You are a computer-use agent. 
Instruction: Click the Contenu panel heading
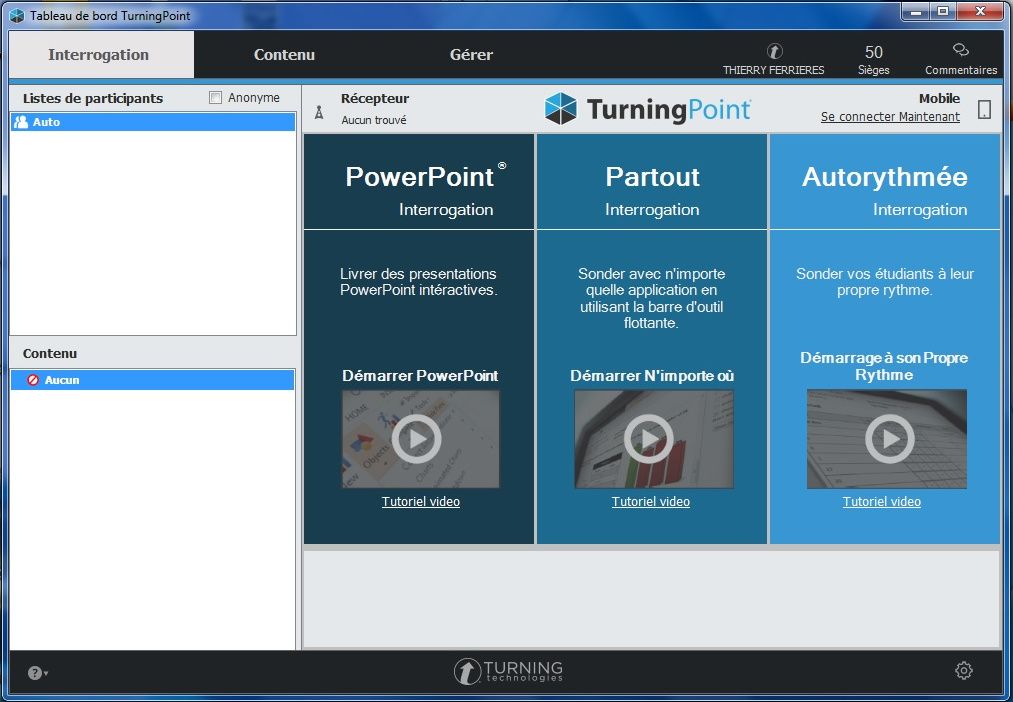pyautogui.click(x=50, y=353)
